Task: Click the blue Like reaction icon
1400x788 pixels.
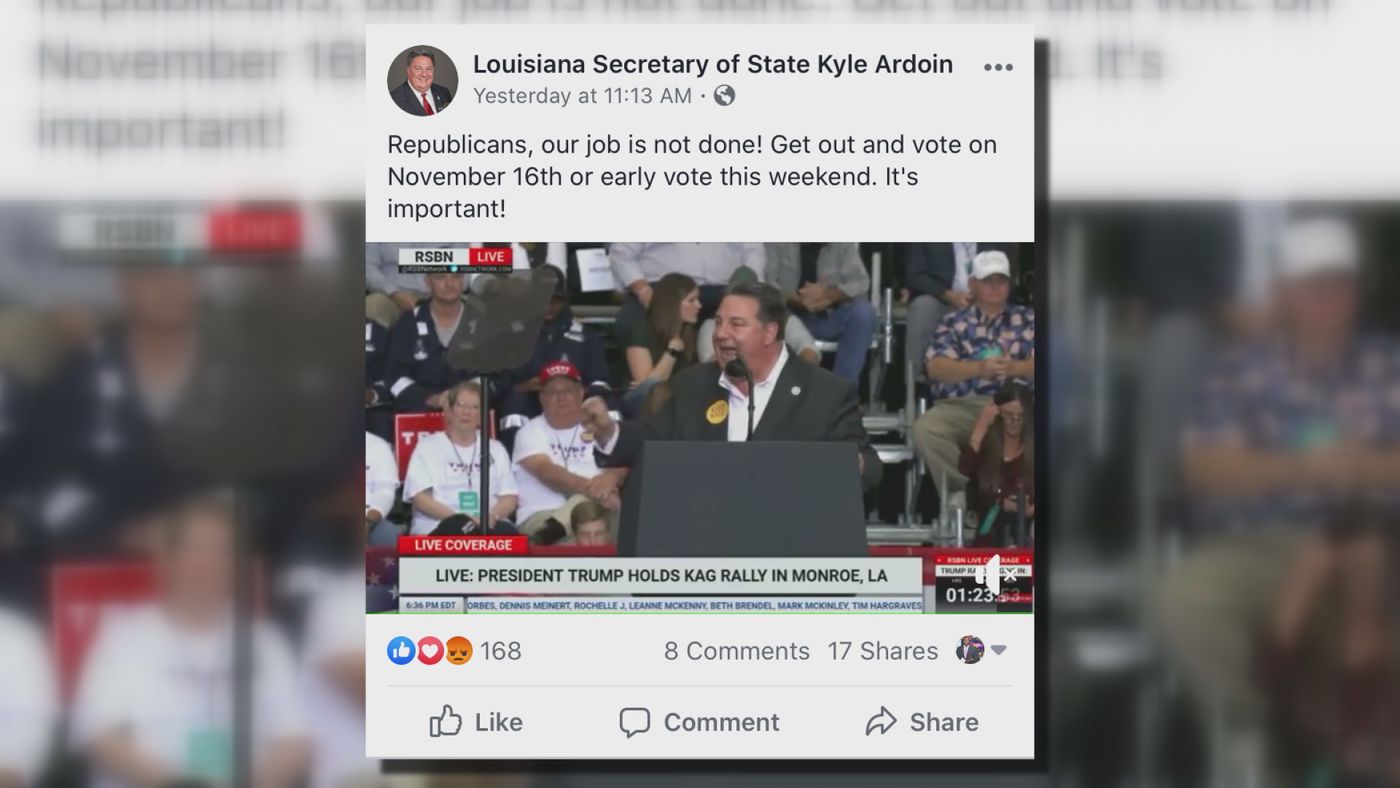Action: pos(401,651)
